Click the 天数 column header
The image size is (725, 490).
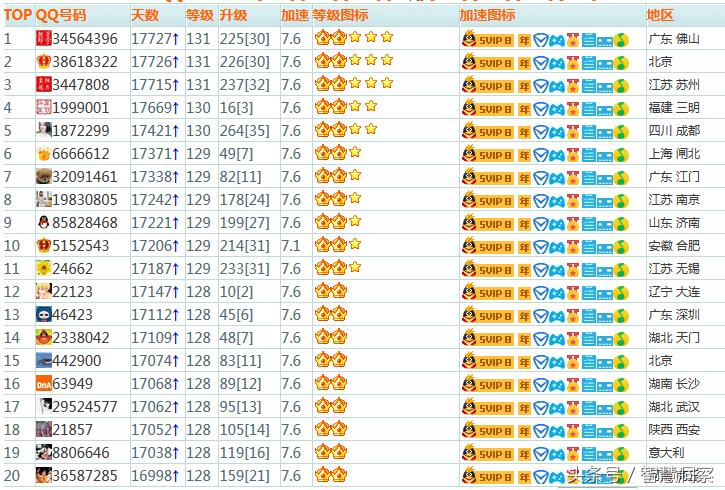145,15
